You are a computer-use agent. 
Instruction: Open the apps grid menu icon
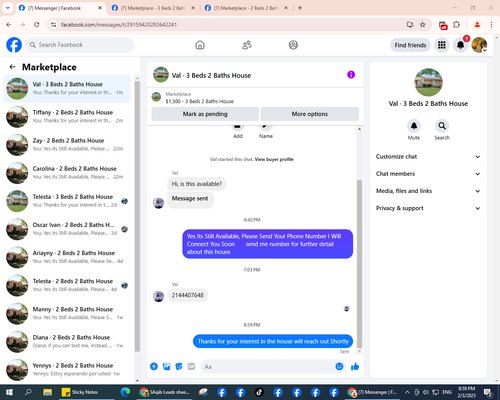pos(442,45)
